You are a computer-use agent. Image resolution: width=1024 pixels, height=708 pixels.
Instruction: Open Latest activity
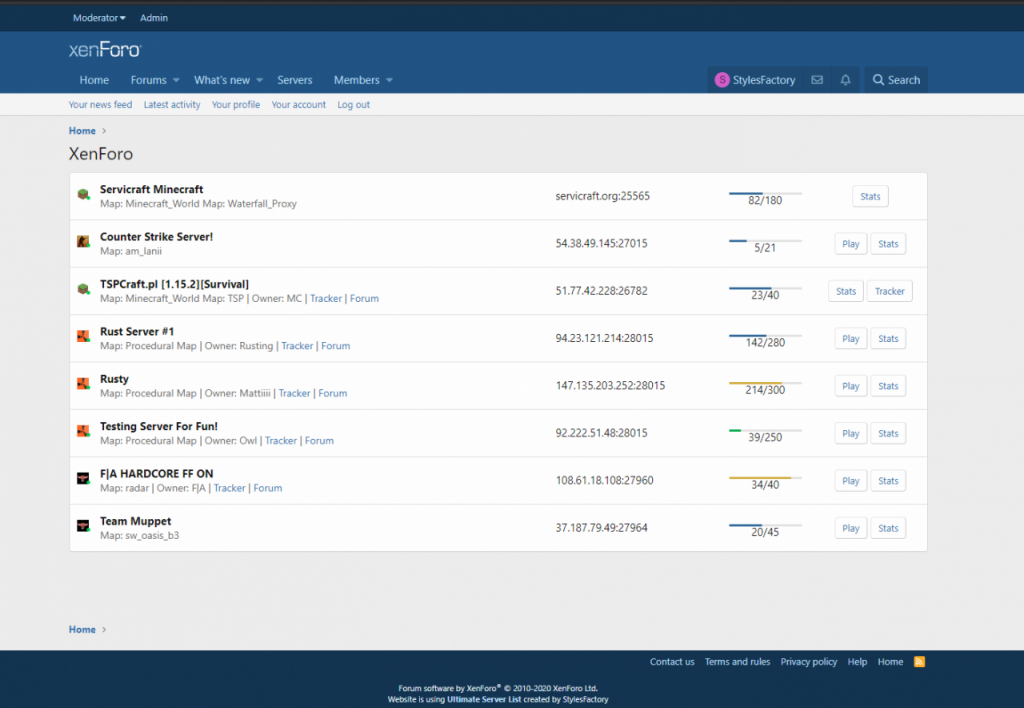pos(172,105)
